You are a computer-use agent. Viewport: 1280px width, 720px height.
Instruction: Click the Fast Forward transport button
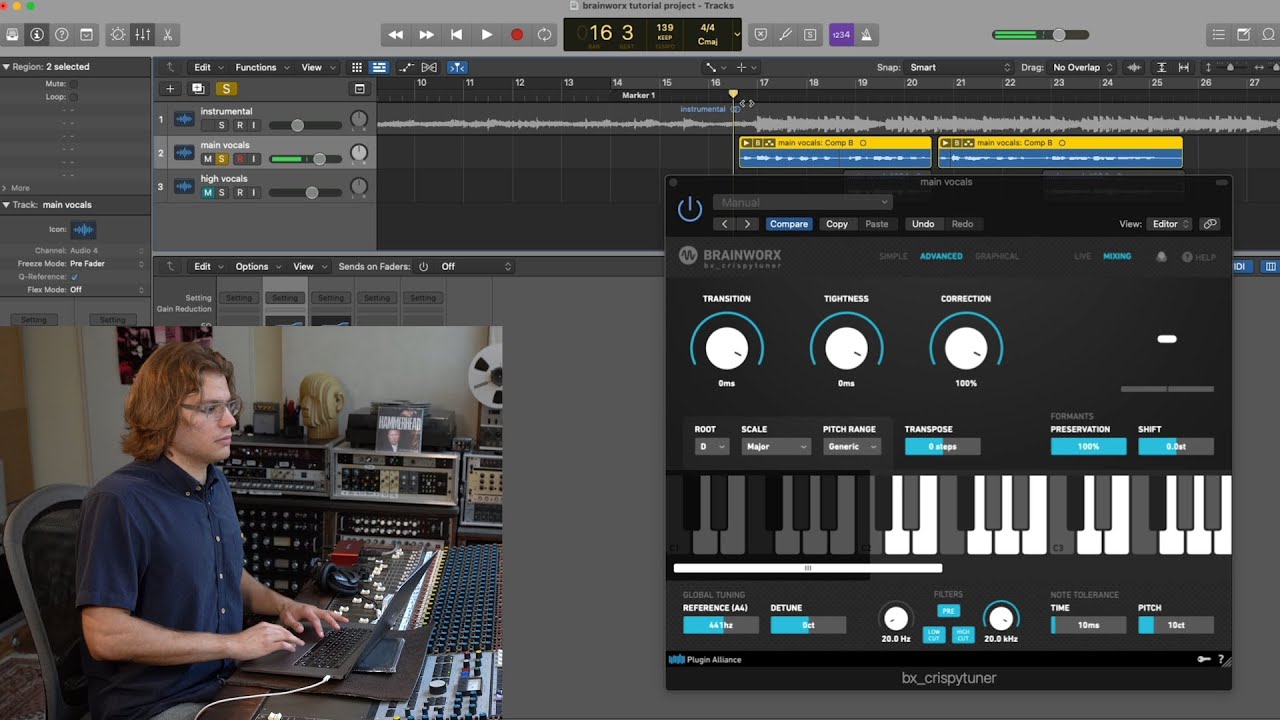[426, 34]
